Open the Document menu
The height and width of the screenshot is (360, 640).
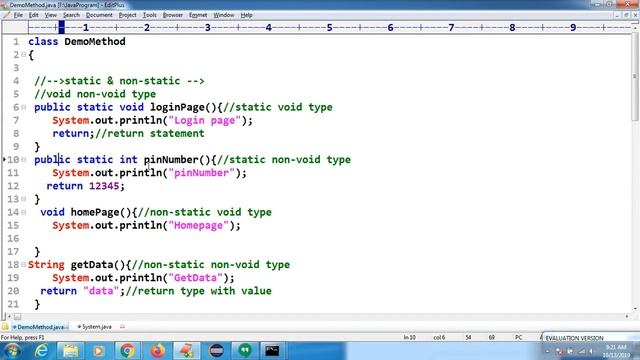coord(99,15)
